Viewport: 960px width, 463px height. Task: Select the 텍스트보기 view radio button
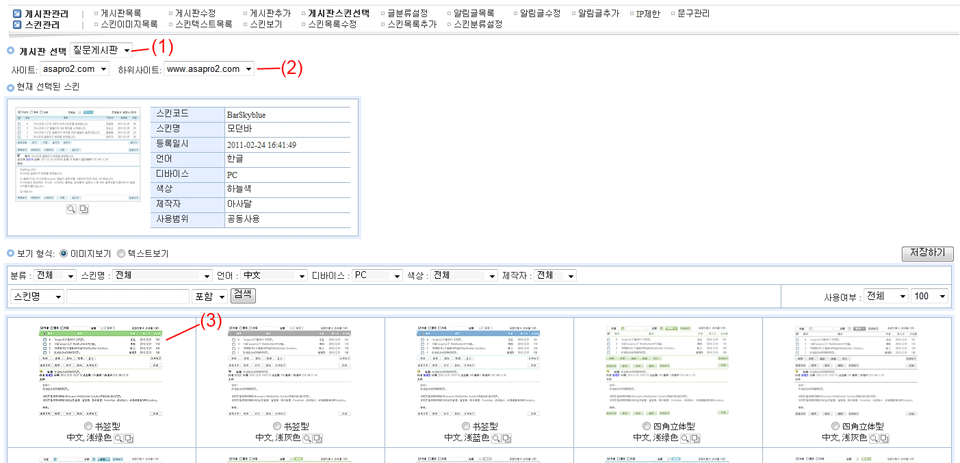[122, 254]
